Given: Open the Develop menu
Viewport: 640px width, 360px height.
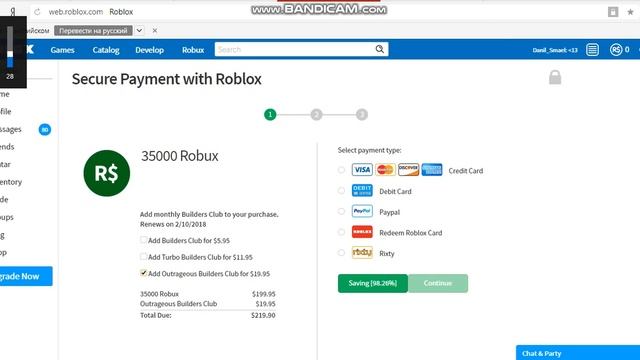Looking at the screenshot, I should pos(149,50).
